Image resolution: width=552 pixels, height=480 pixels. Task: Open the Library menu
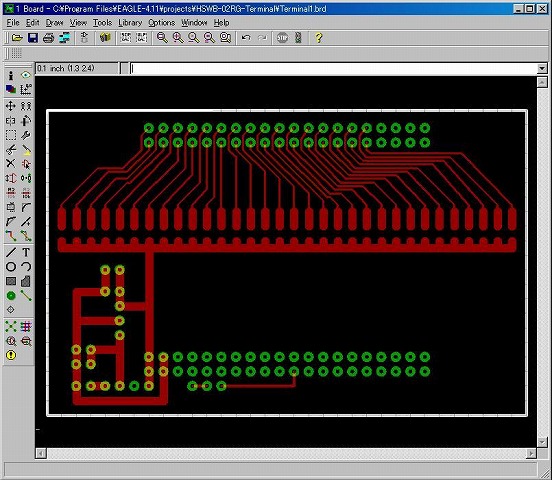pos(130,23)
